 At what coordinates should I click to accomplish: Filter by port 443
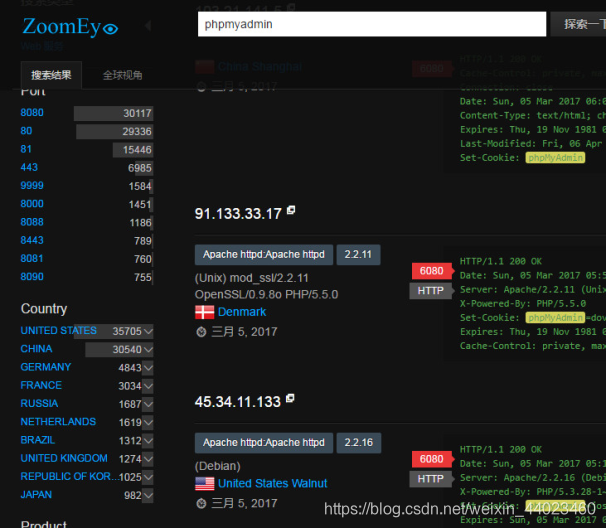29,167
